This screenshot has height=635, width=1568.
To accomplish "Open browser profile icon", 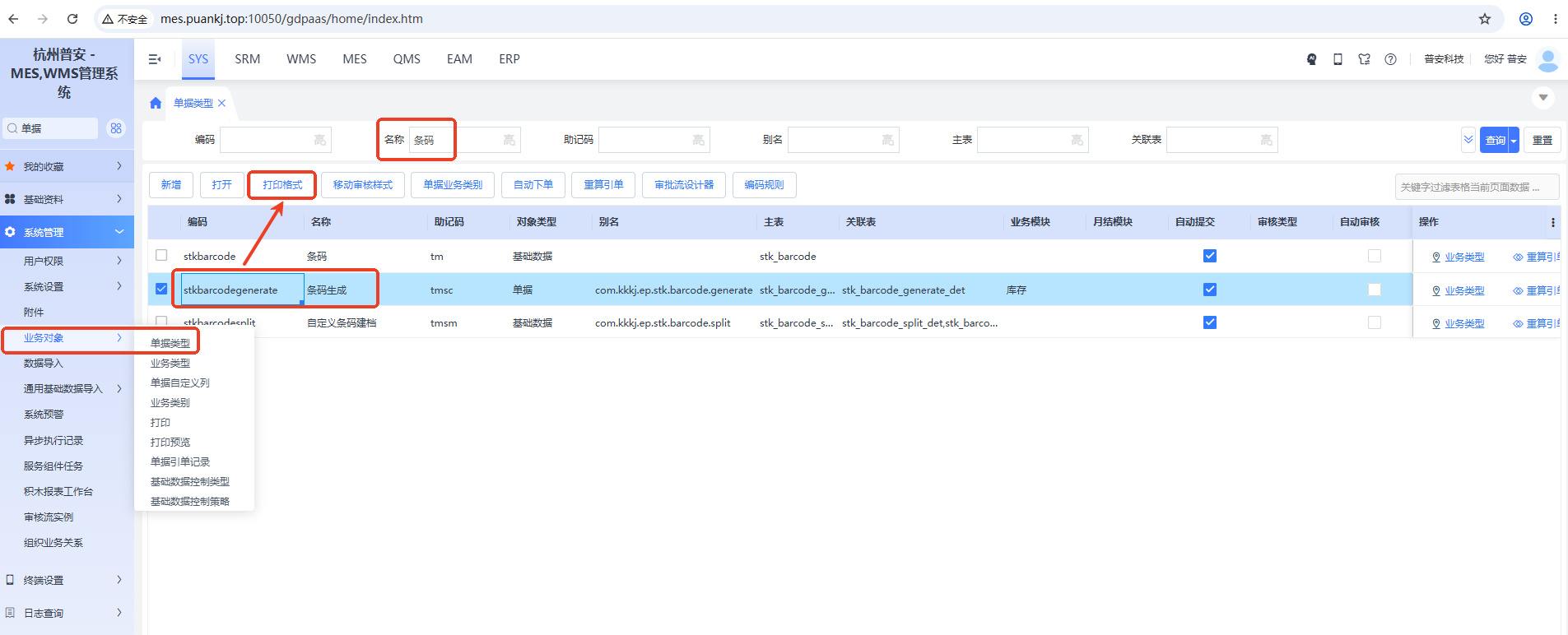I will tap(1526, 18).
